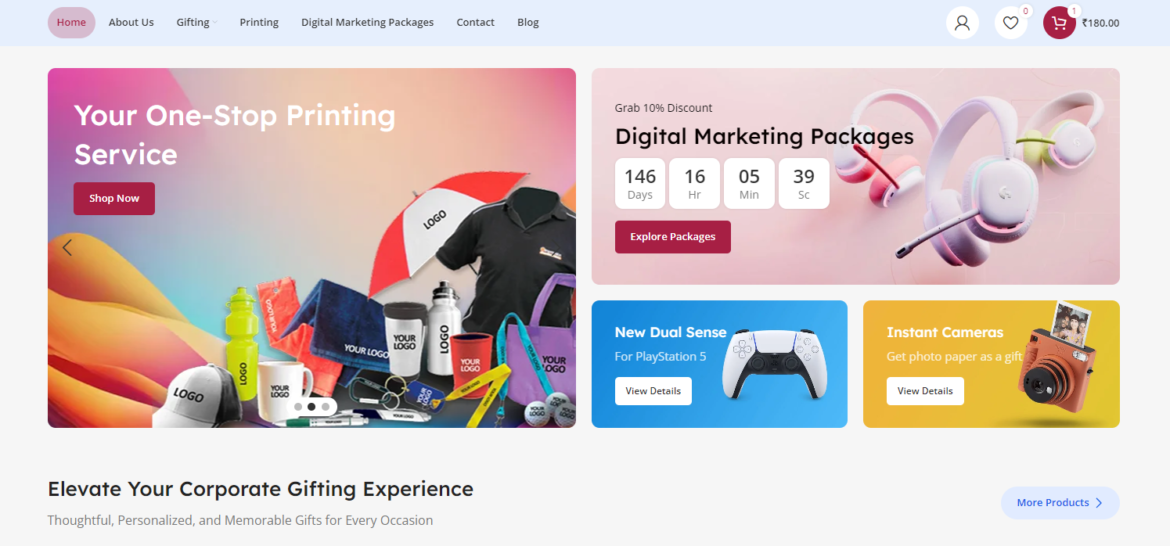
Task: Click the Shop Now button
Action: [x=114, y=198]
